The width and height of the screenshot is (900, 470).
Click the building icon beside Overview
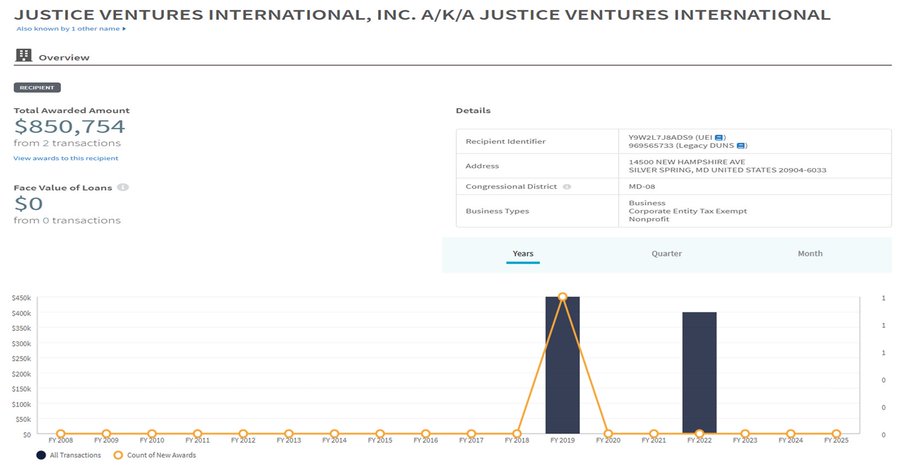click(24, 56)
